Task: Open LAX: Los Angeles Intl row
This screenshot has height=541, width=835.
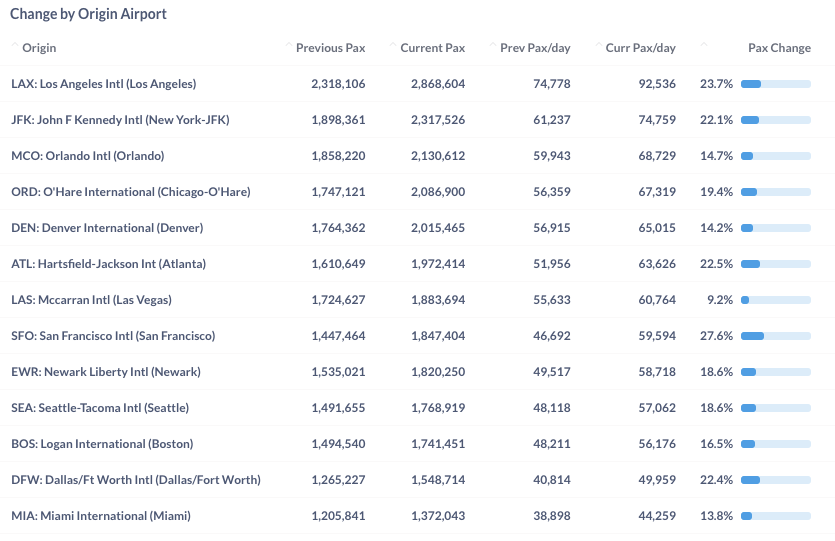Action: [x=418, y=84]
